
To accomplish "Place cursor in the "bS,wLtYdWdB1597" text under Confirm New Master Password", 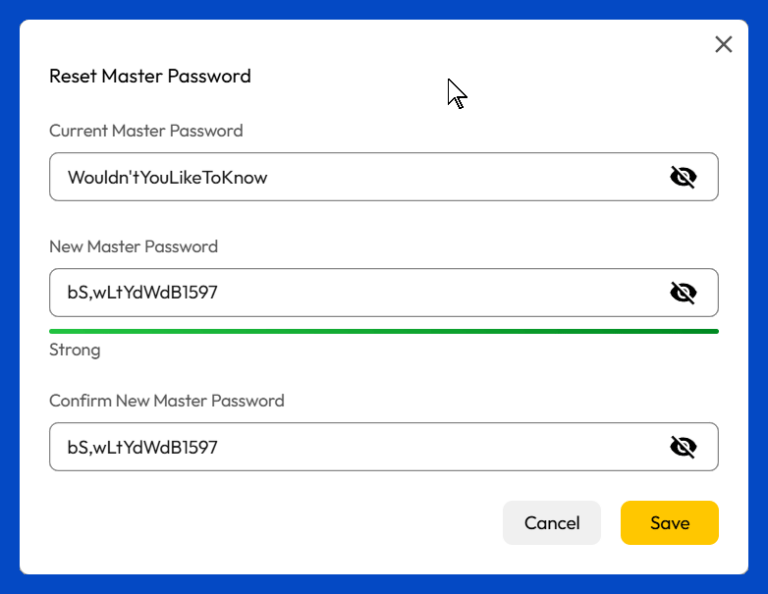I will tap(142, 447).
